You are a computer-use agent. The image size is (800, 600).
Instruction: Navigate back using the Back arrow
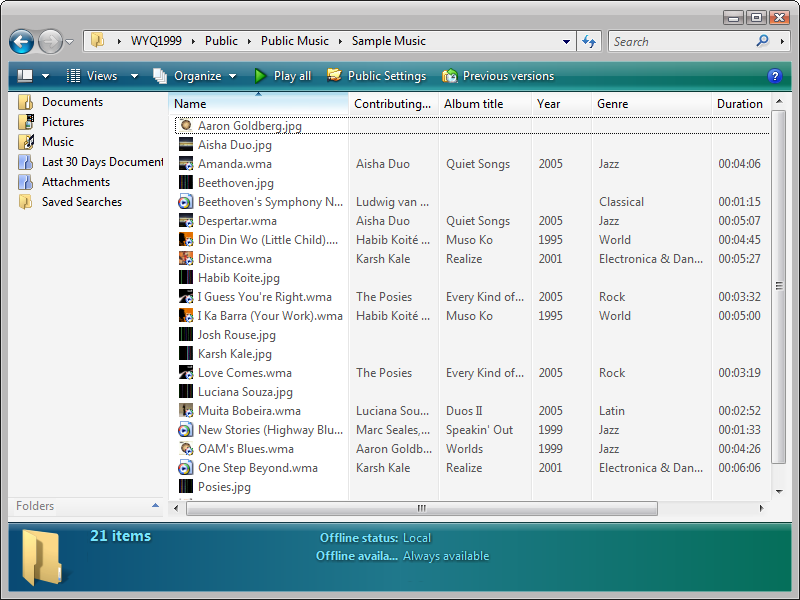pos(21,41)
